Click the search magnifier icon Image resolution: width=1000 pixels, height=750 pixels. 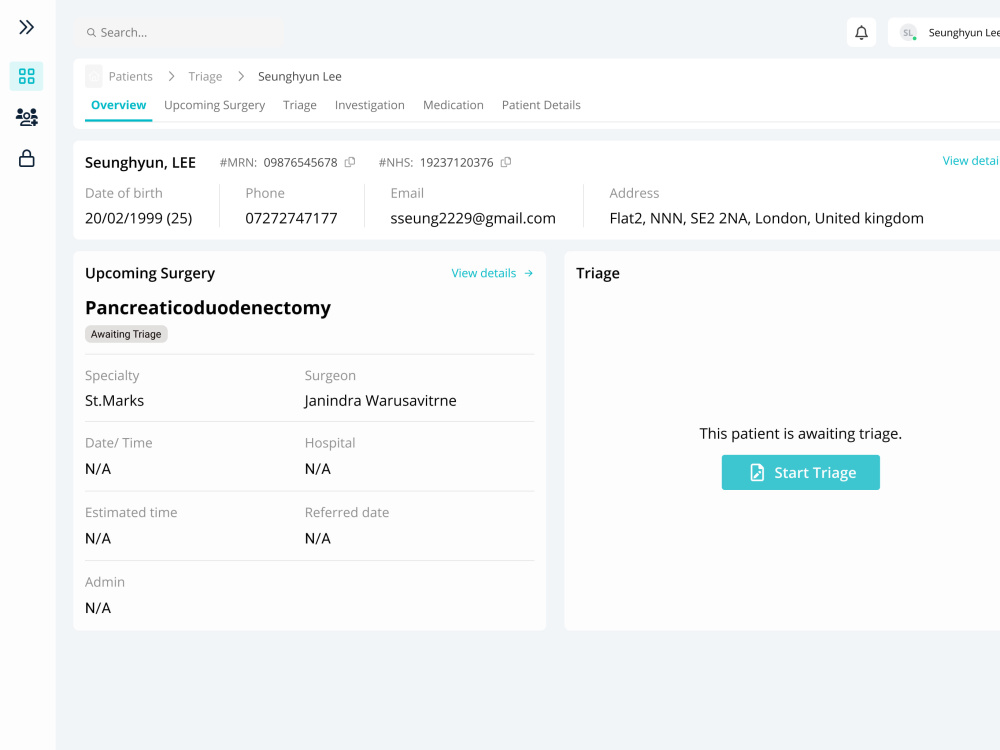[x=91, y=33]
